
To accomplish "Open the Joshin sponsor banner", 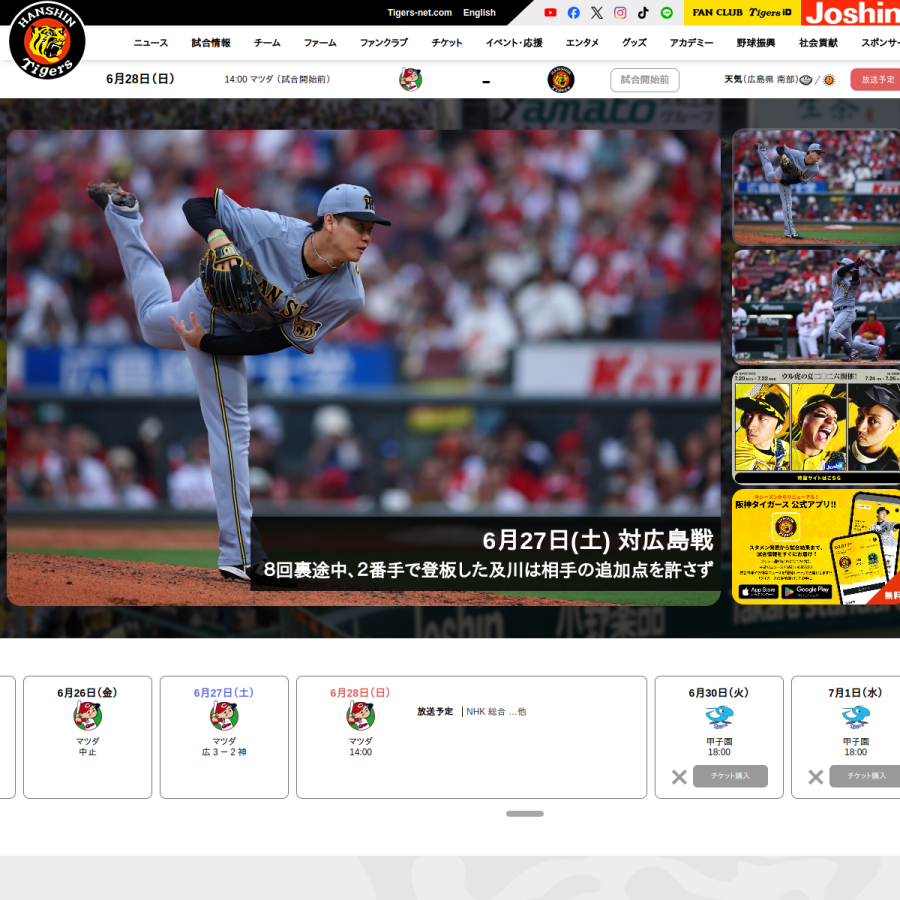I will 851,13.
